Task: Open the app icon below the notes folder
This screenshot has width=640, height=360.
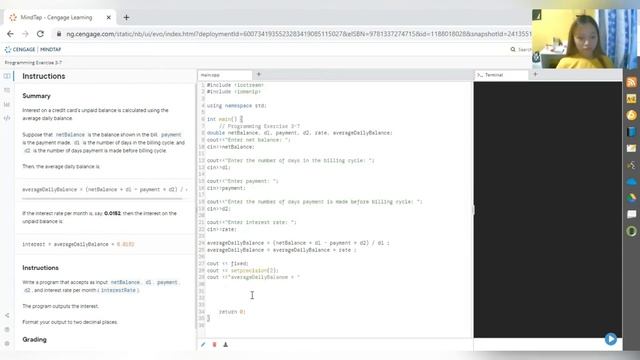Action: tap(631, 165)
